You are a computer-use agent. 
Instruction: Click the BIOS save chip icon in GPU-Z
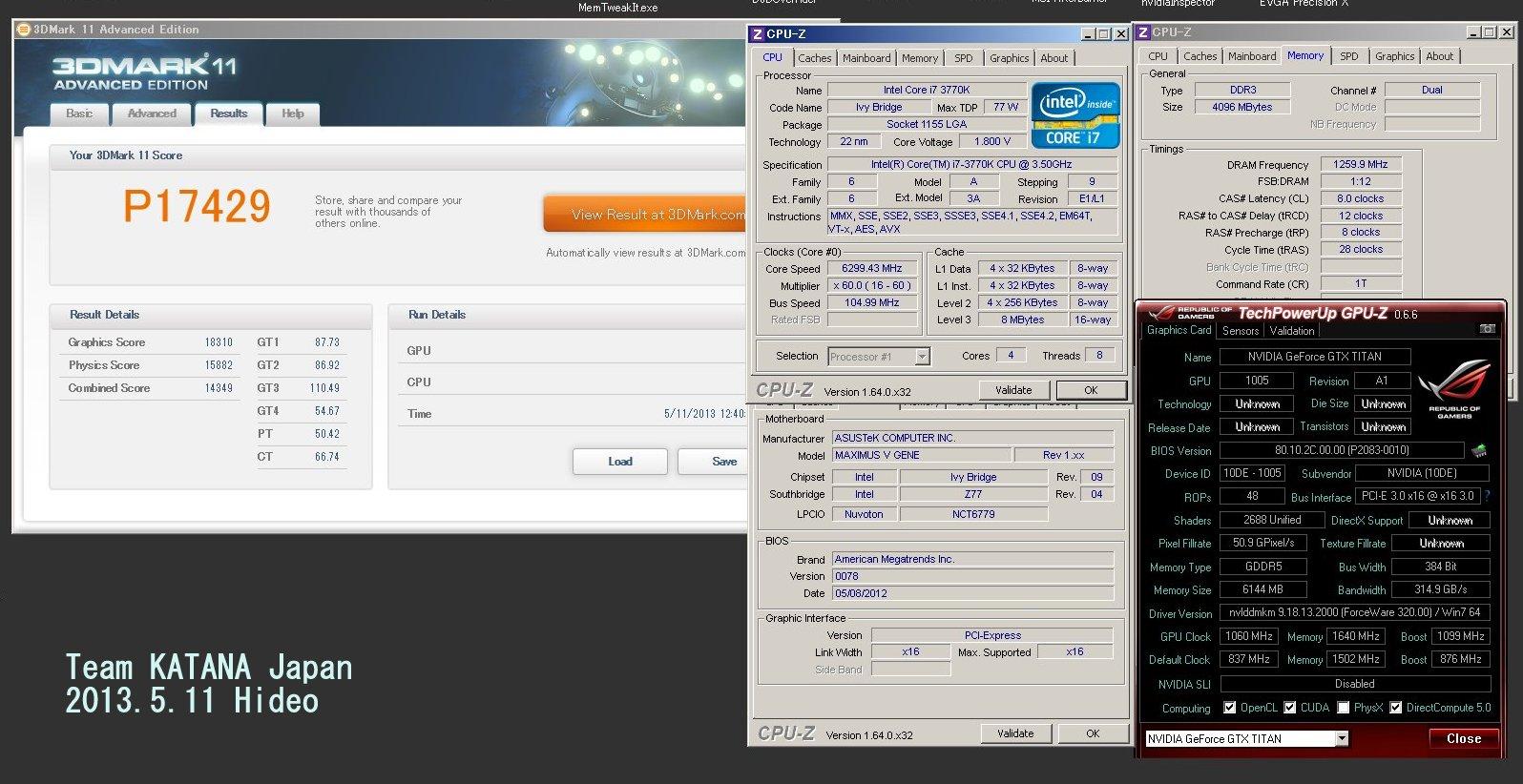pyautogui.click(x=1479, y=450)
